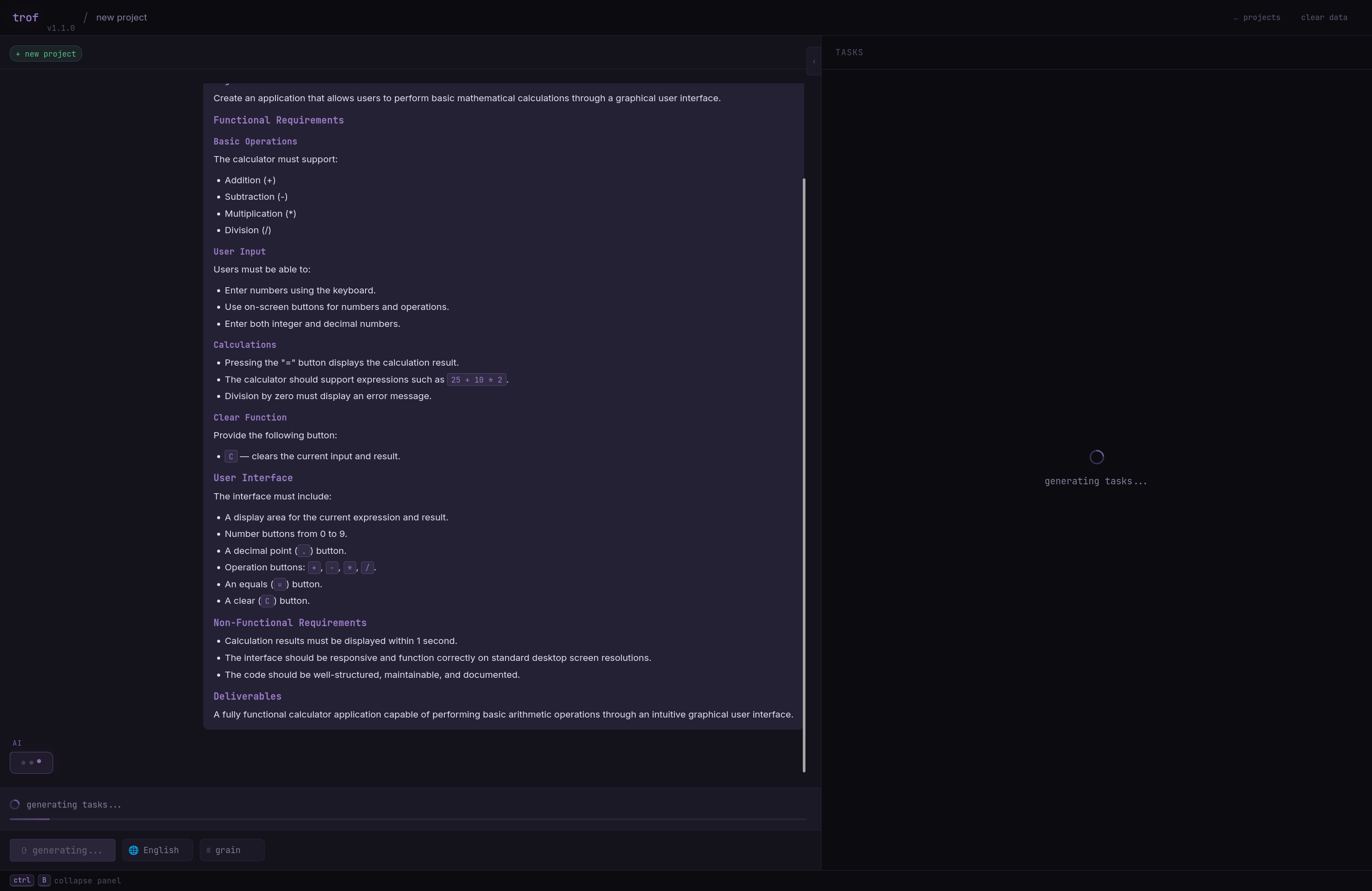Click 'Division by zero must display' bullet
Screen dimensions: 1372x891
pyautogui.click(x=328, y=396)
